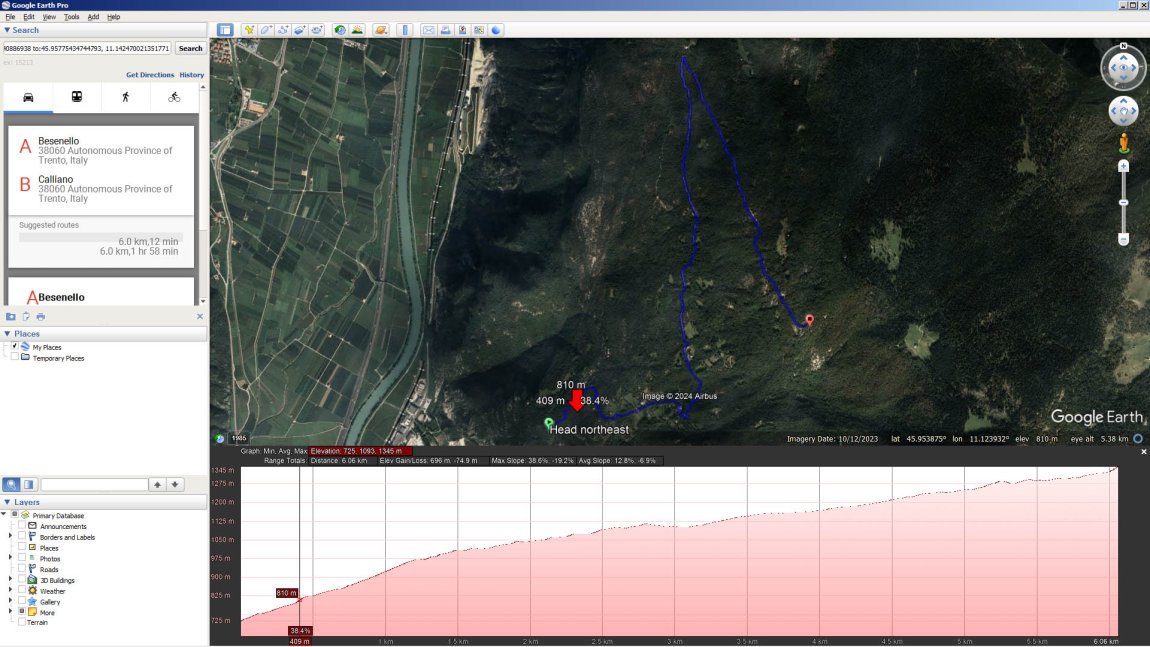Toggle sunlight across the landscape
Screen dimensions: 1150x647
(357, 30)
